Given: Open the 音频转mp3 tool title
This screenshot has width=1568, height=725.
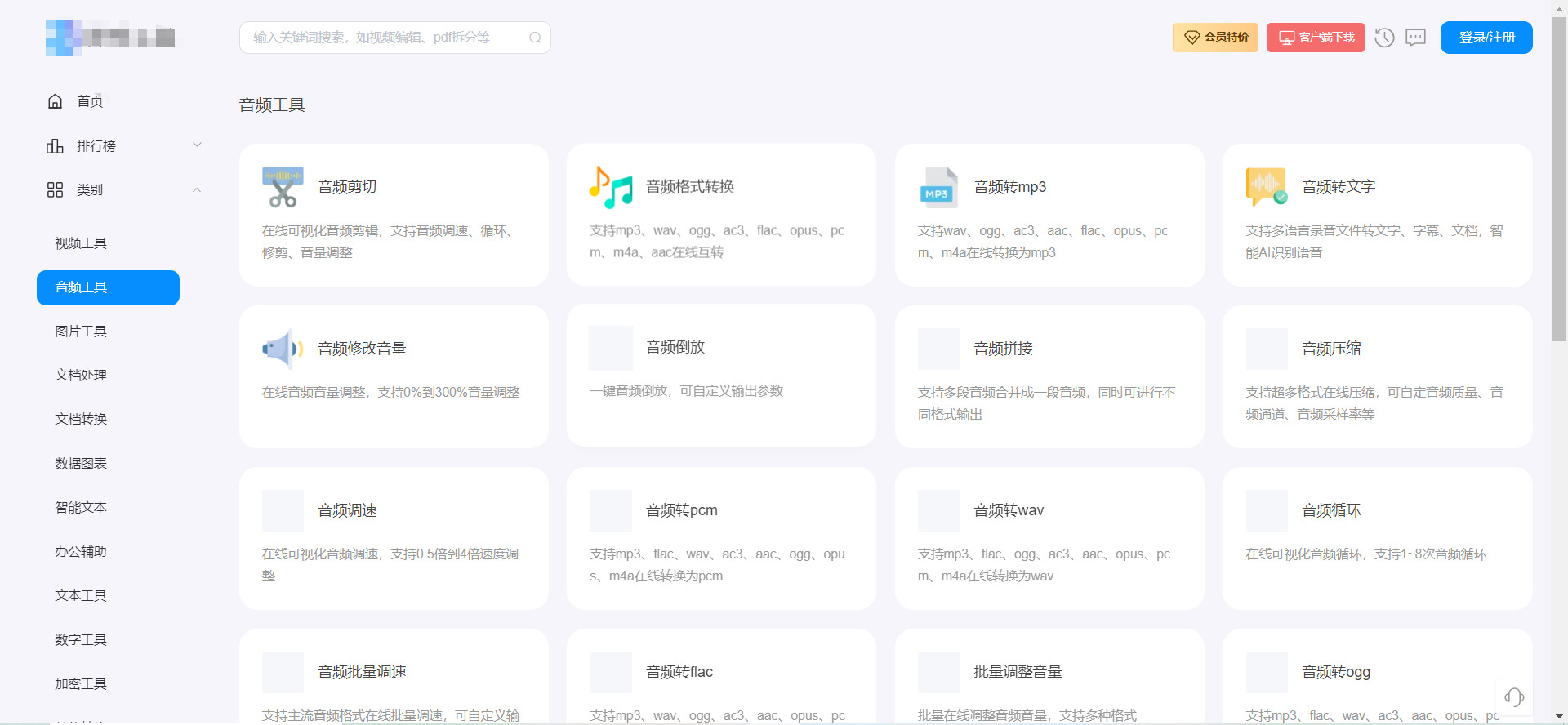Looking at the screenshot, I should click(1010, 187).
